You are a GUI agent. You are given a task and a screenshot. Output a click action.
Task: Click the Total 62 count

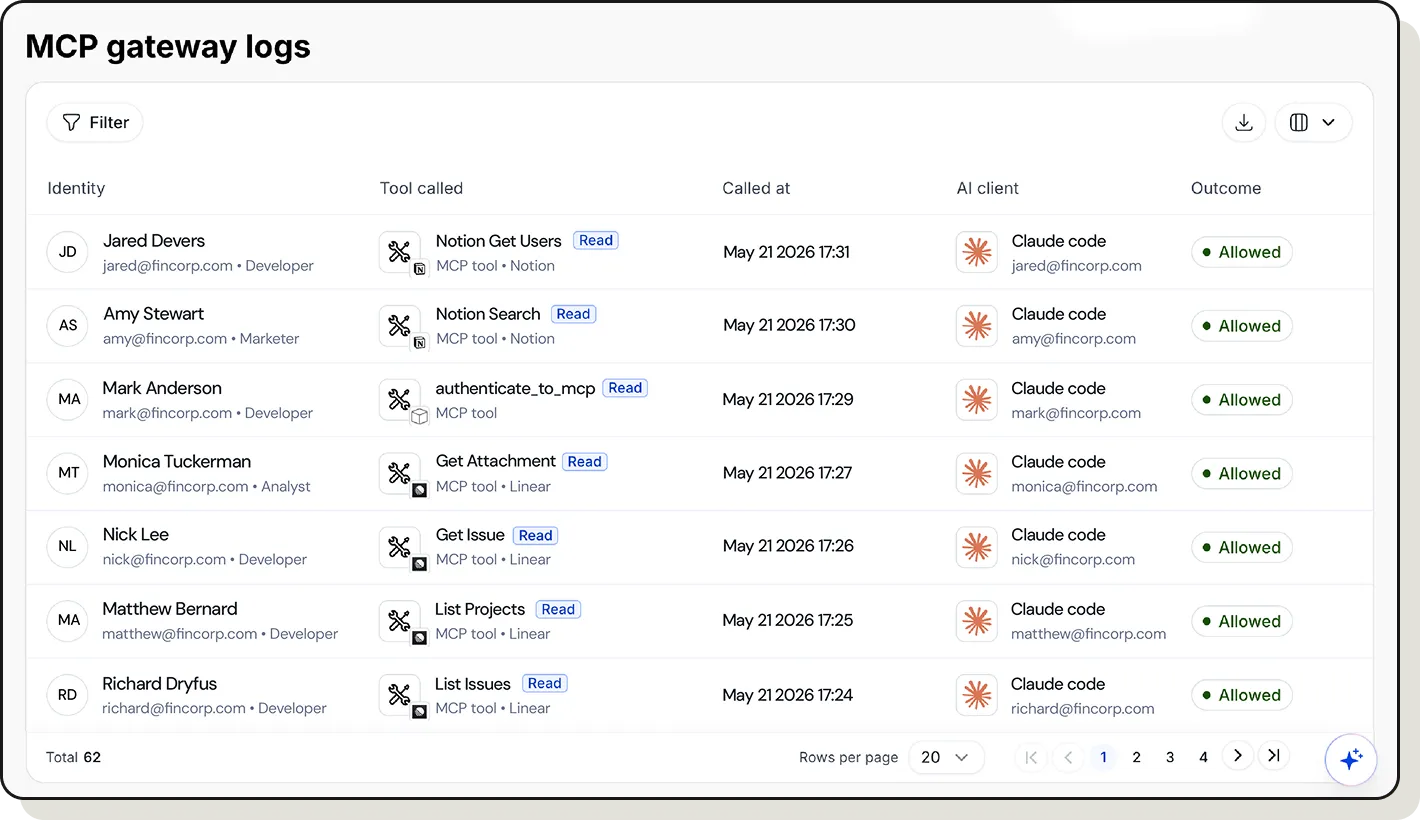coord(74,757)
